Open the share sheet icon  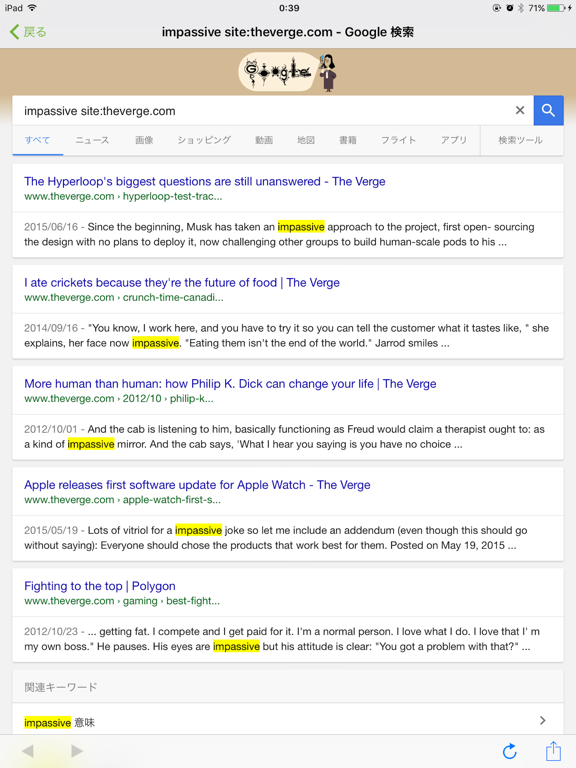click(553, 750)
